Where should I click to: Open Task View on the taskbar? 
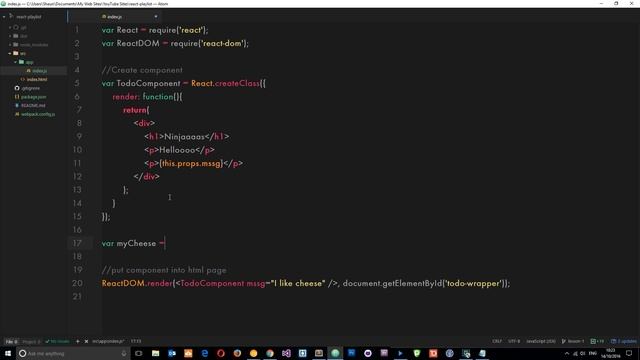139,353
